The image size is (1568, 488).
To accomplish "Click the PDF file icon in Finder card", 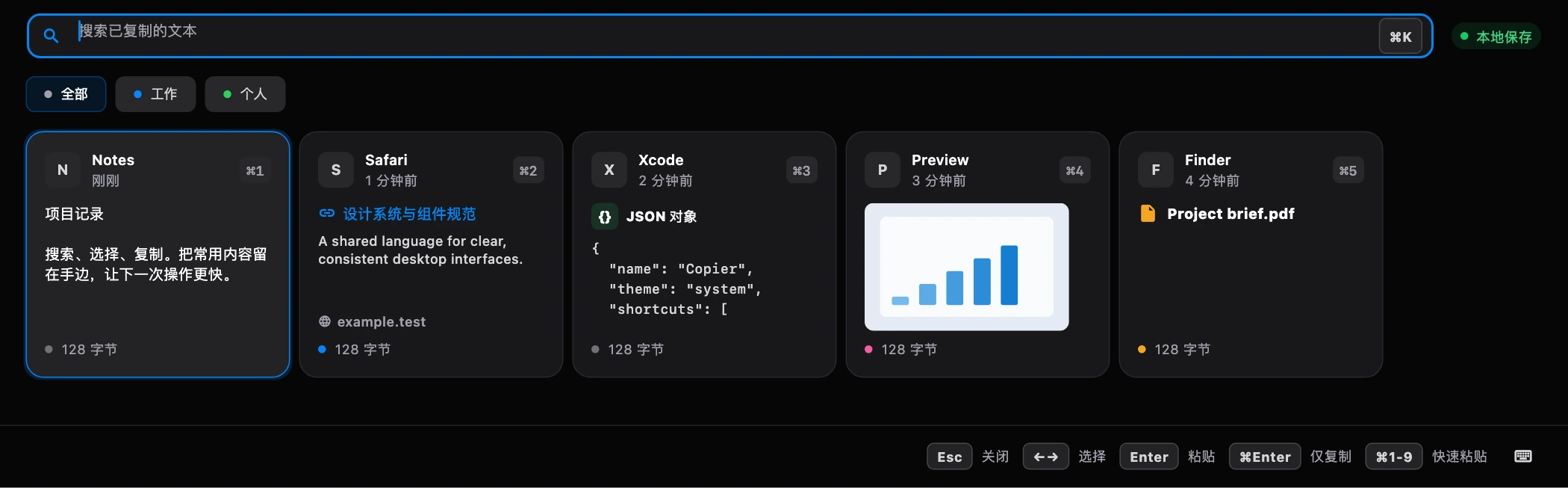I will click(x=1148, y=214).
